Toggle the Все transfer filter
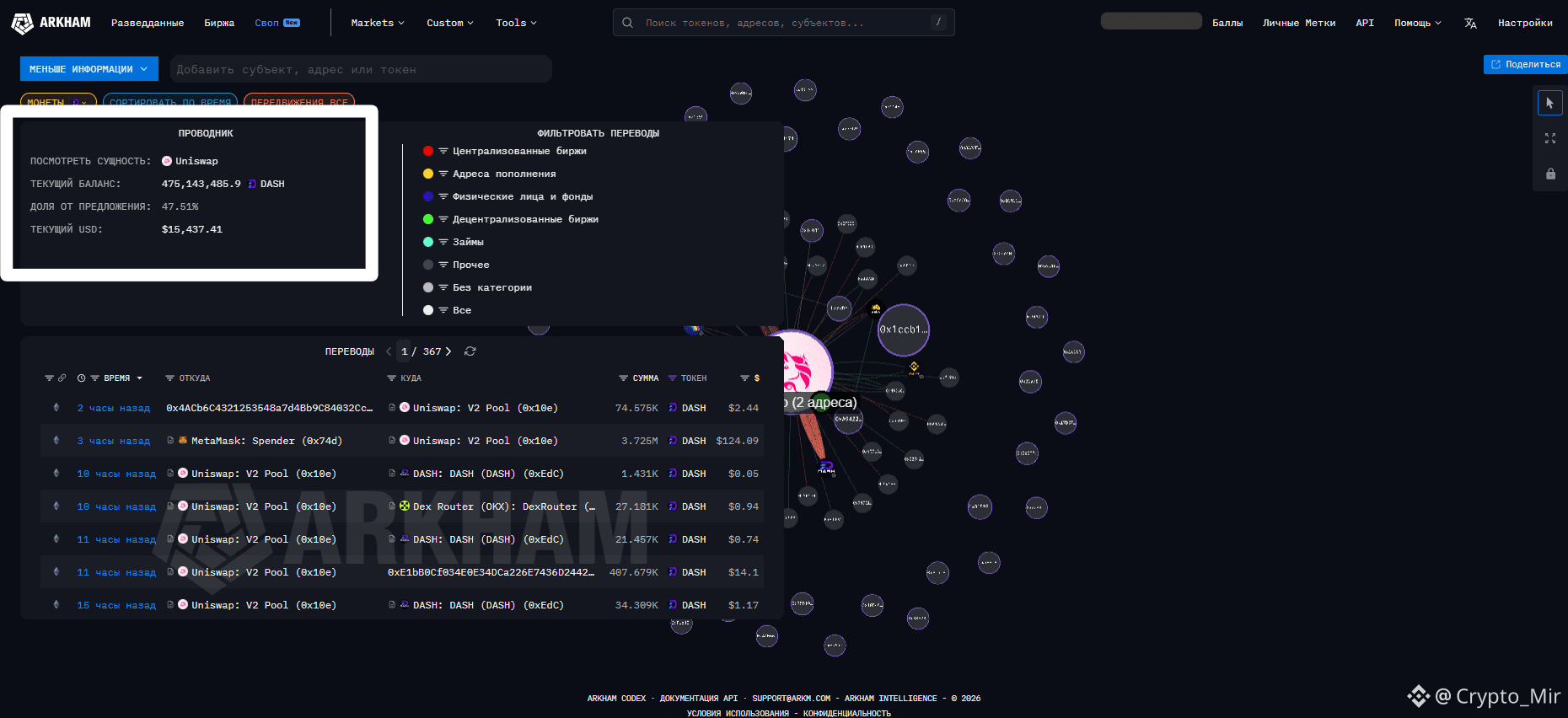 (x=462, y=310)
